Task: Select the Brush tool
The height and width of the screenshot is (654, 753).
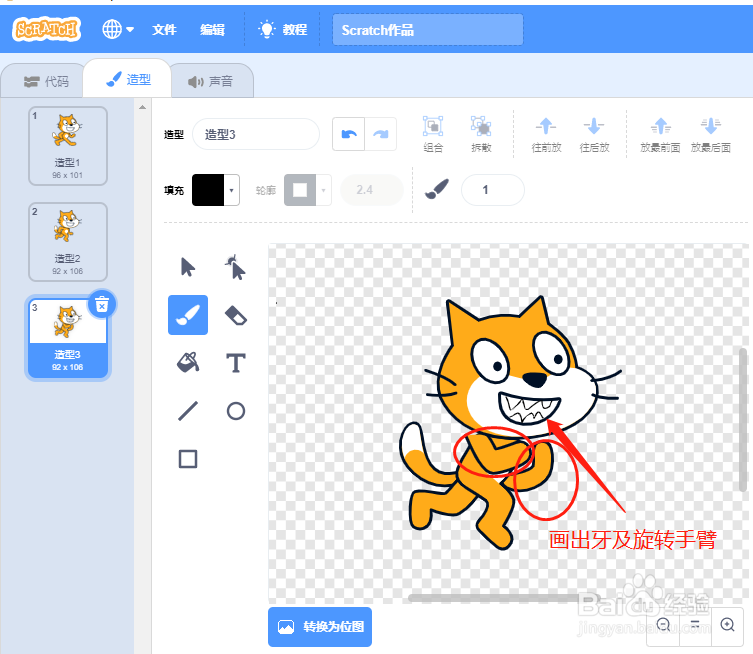Action: tap(188, 315)
